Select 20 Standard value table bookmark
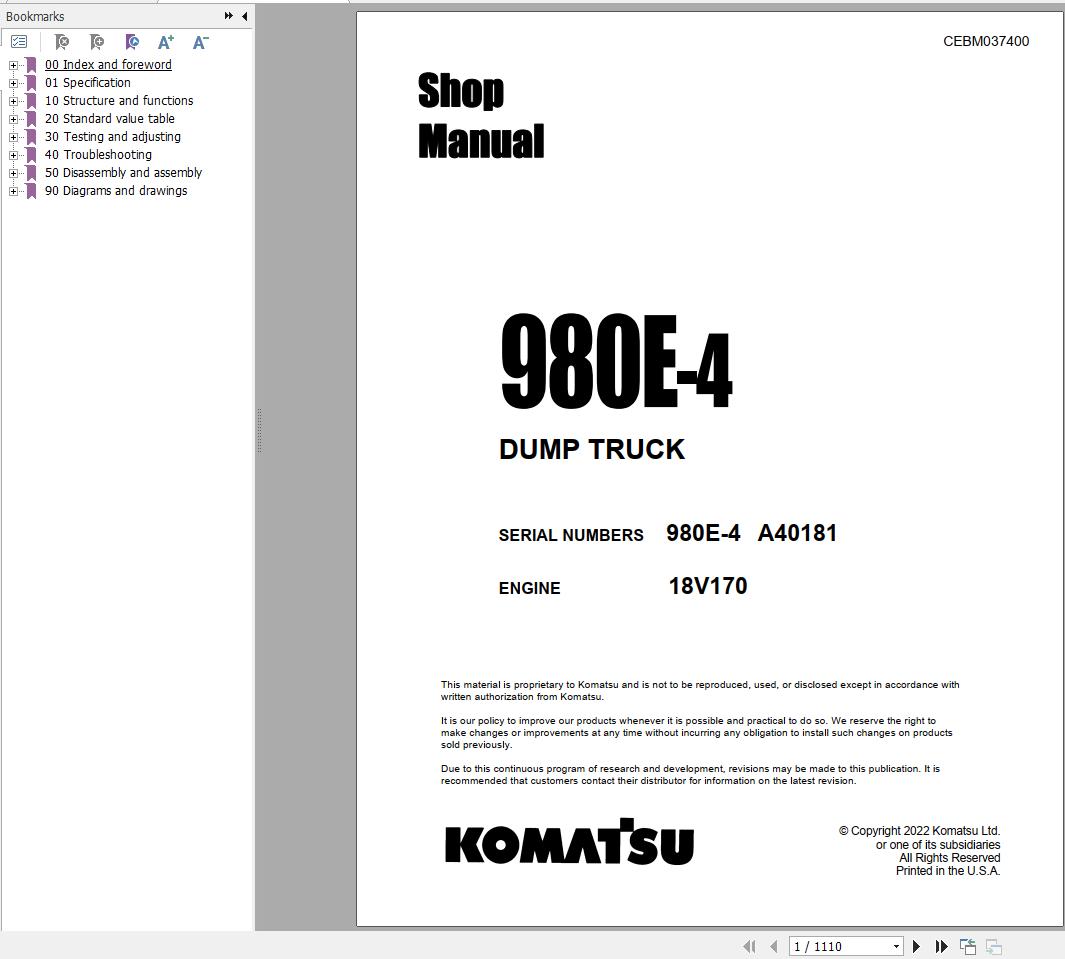The width and height of the screenshot is (1065, 959). [109, 118]
